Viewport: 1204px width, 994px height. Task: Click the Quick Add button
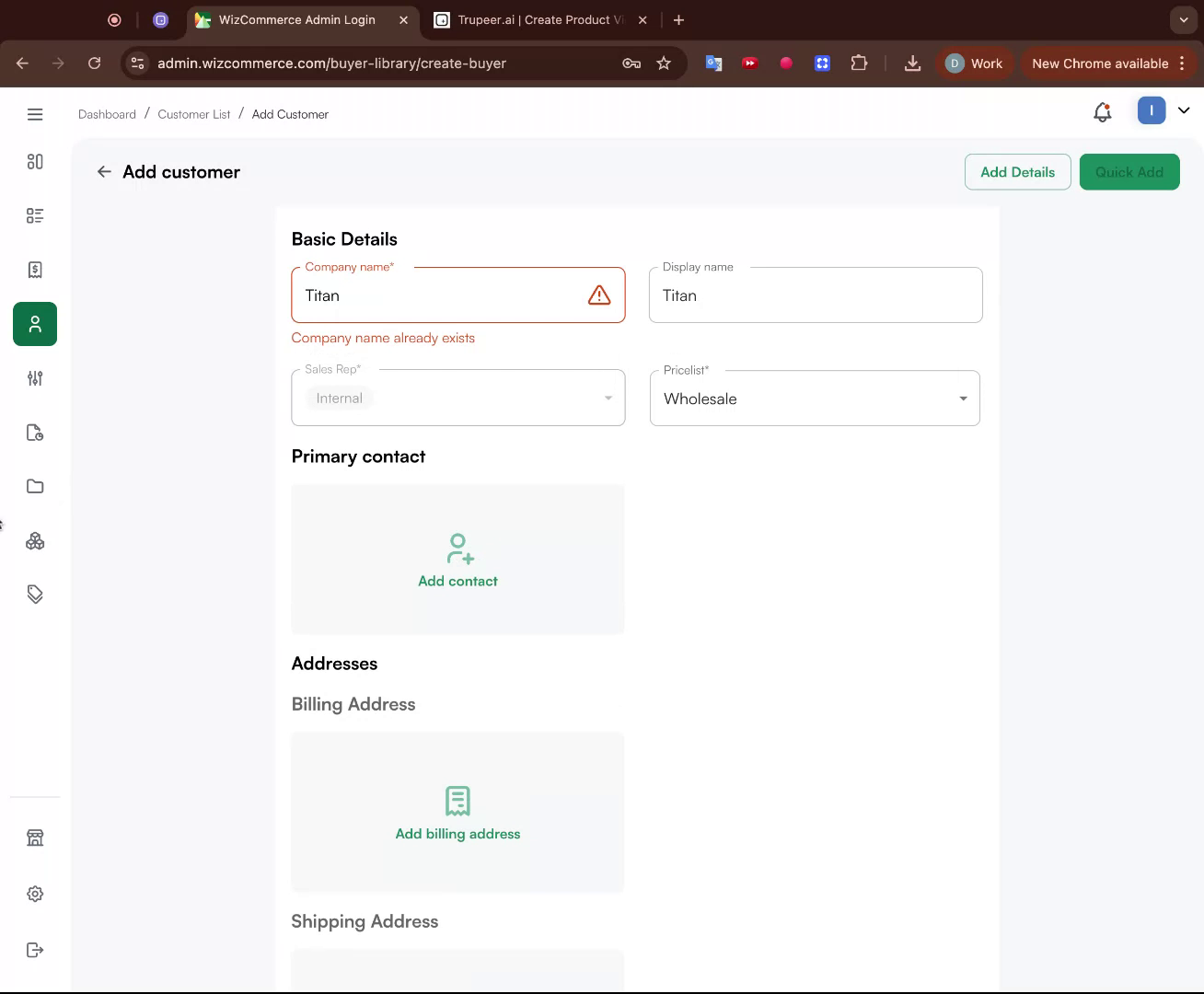click(x=1129, y=172)
